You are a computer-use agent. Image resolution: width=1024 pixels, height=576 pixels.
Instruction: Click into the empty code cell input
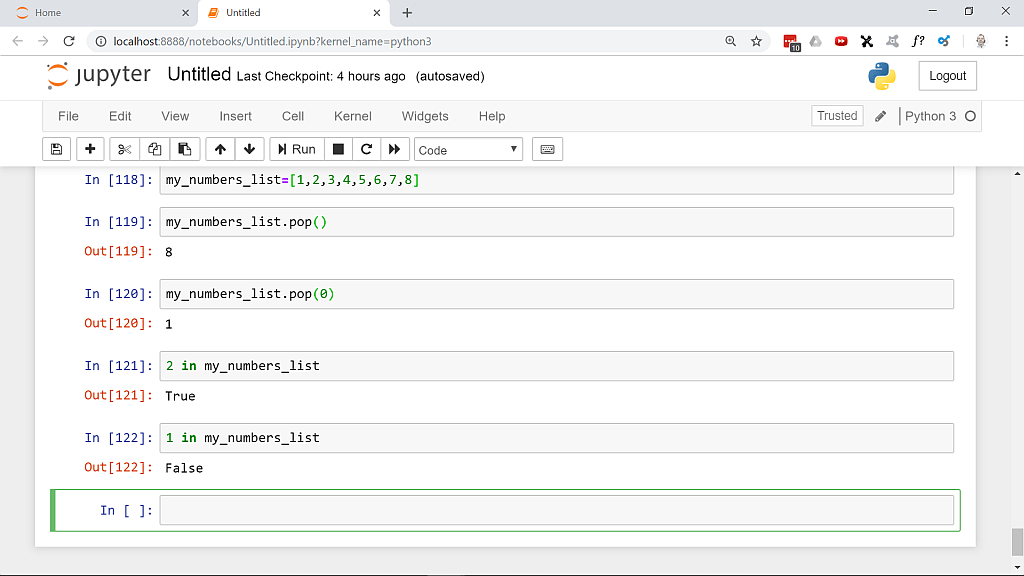tap(556, 510)
